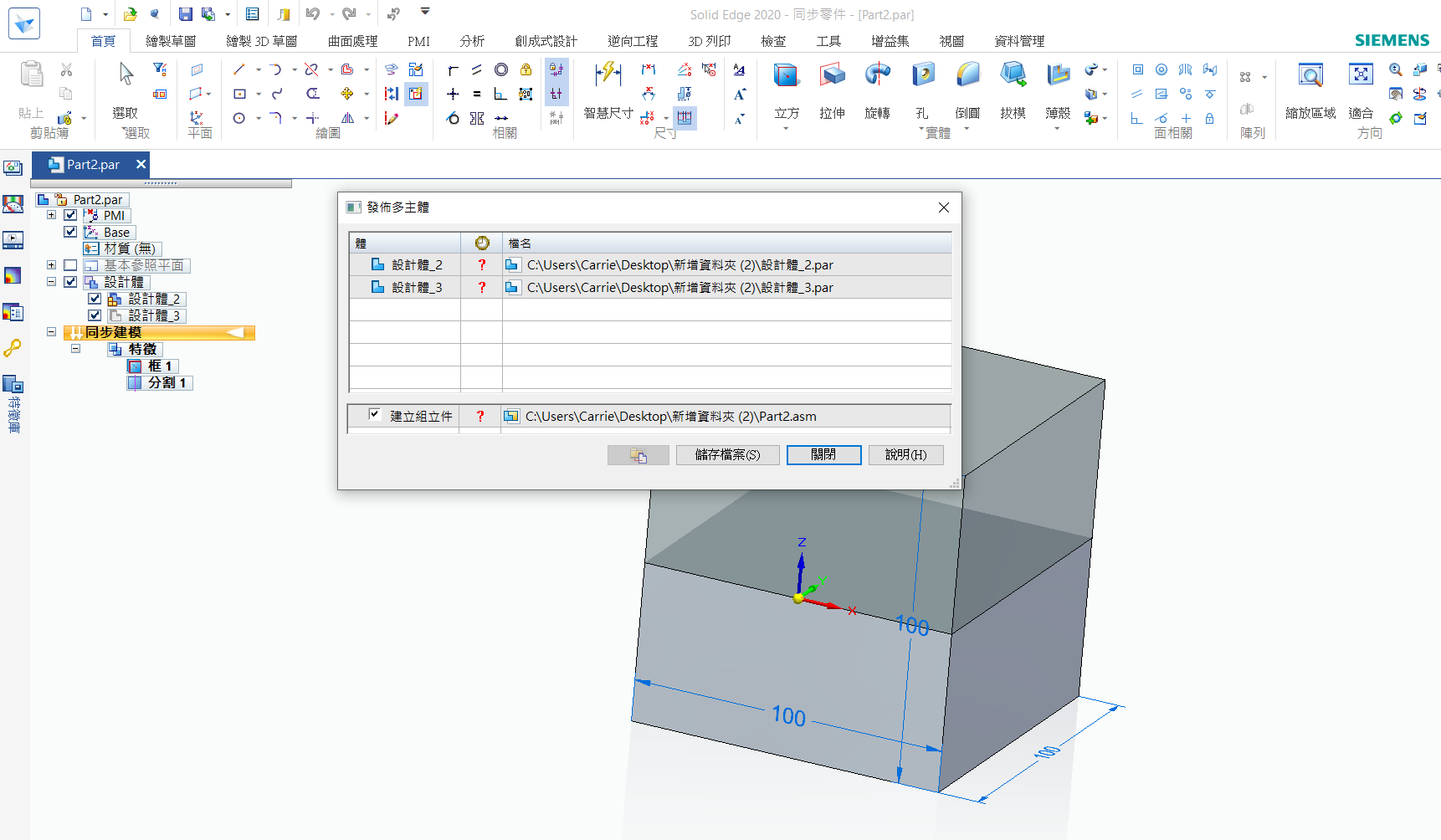Click the Open folder icon in quick access
1441x840 pixels.
(130, 14)
